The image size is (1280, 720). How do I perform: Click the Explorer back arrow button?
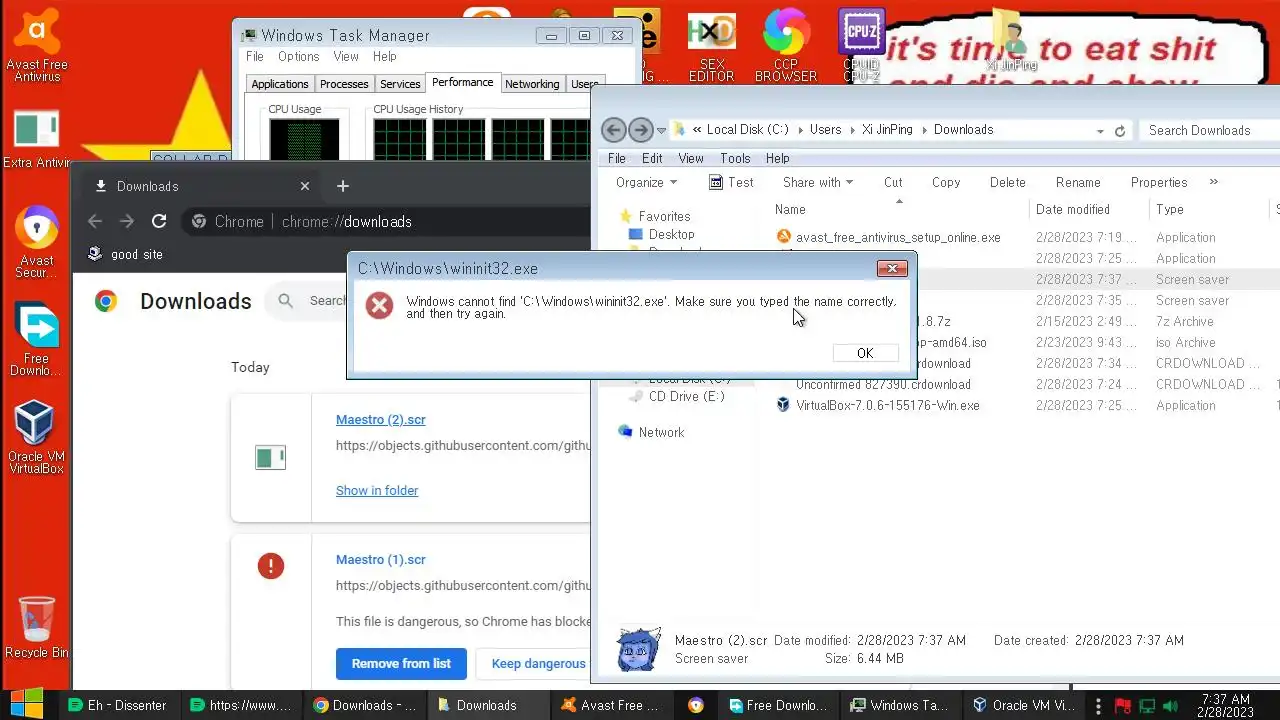pyautogui.click(x=614, y=130)
